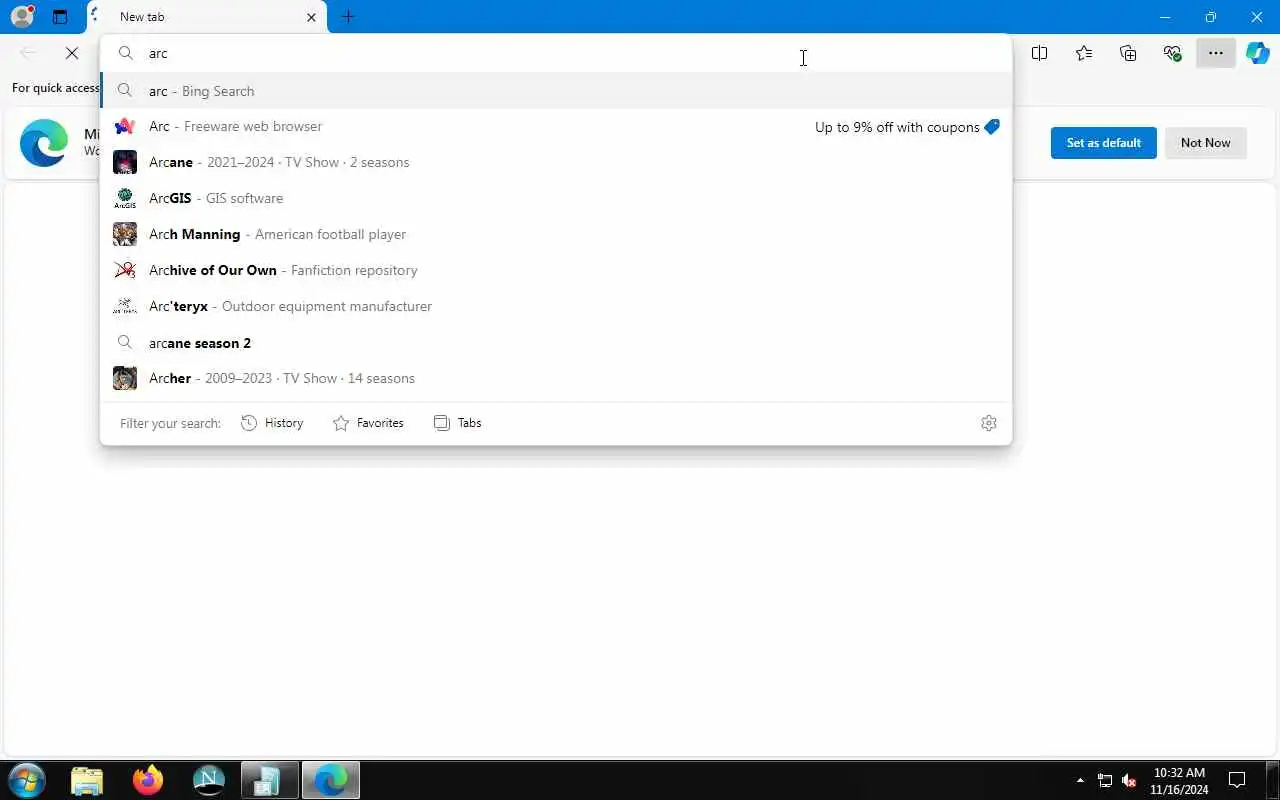Screen dimensions: 1280x800
Task: Open the Copilot sidebar icon
Action: [1258, 53]
